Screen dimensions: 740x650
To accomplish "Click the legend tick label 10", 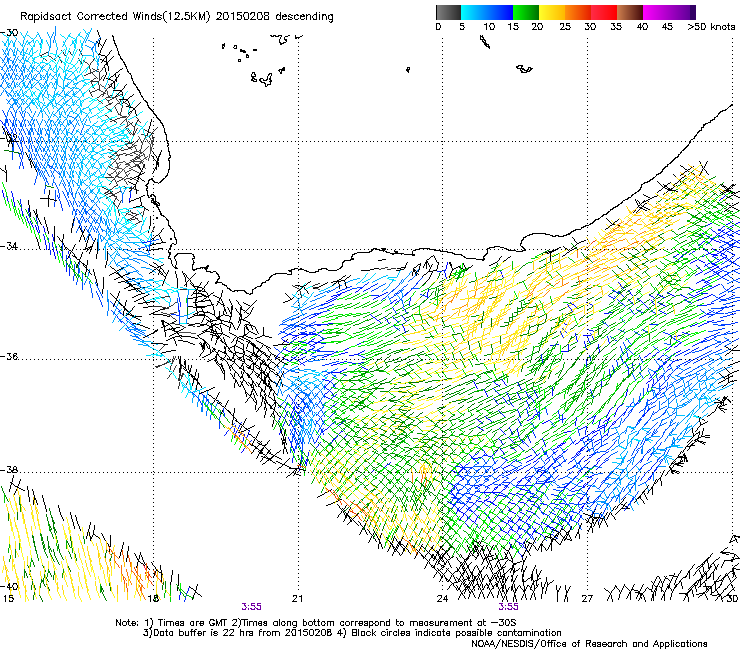I will pyautogui.click(x=489, y=27).
